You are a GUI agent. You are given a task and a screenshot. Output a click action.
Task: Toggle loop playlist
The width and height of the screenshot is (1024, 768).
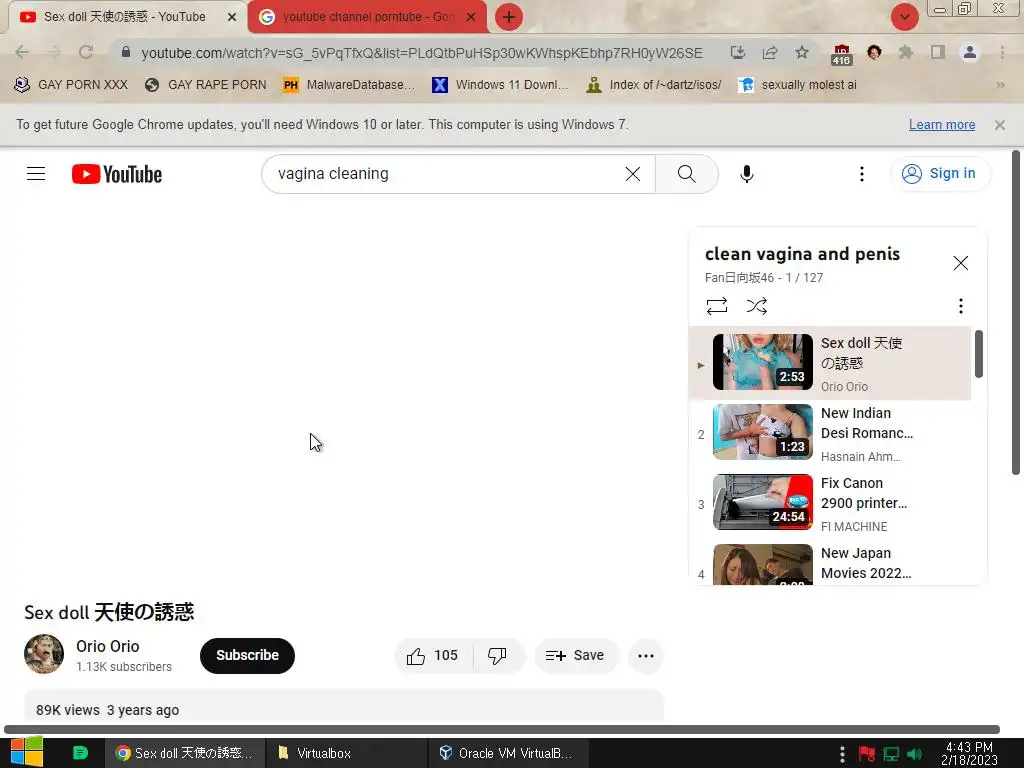click(x=716, y=306)
